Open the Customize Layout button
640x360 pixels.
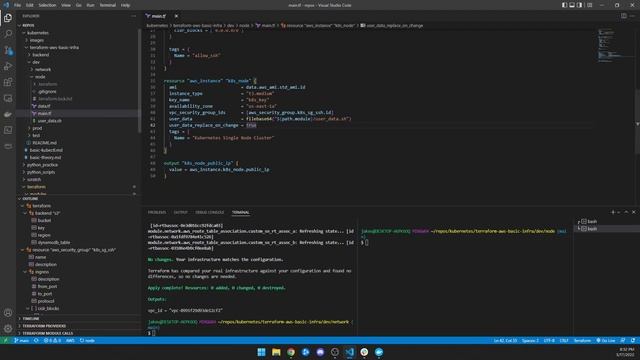pos(590,5)
